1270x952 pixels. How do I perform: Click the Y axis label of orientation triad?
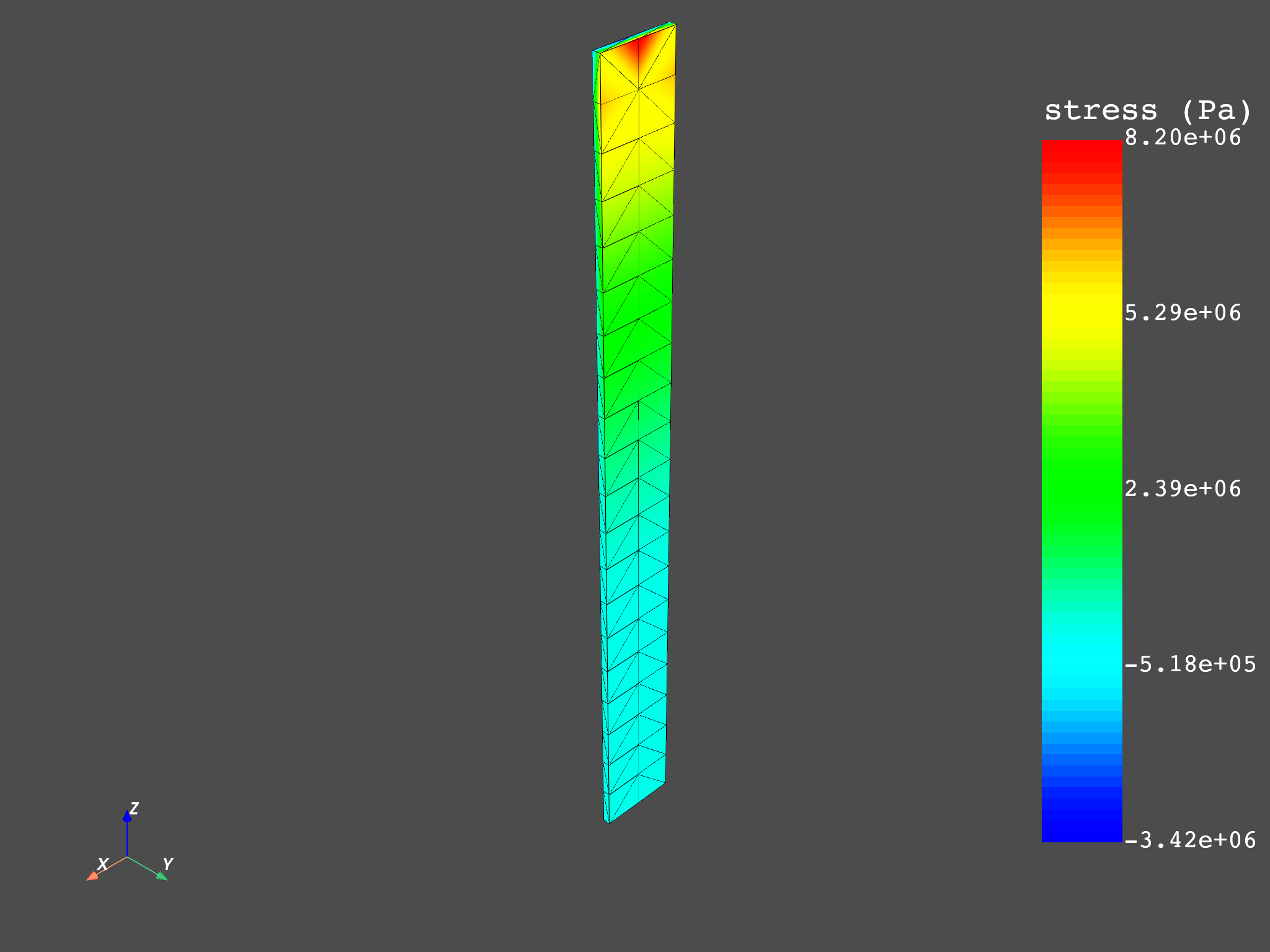[167, 864]
